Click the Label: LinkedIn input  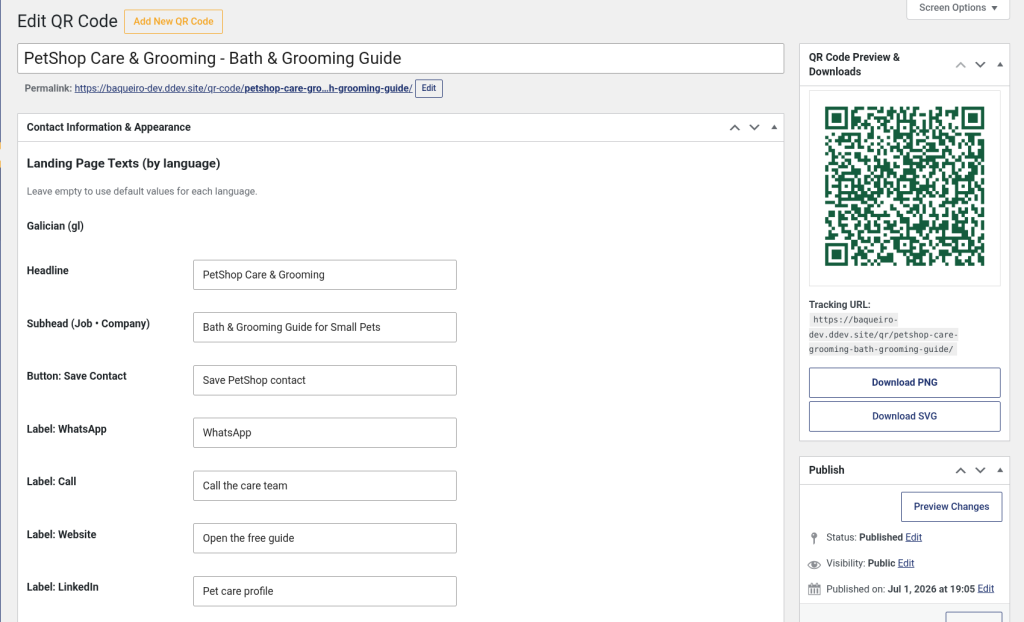point(325,591)
